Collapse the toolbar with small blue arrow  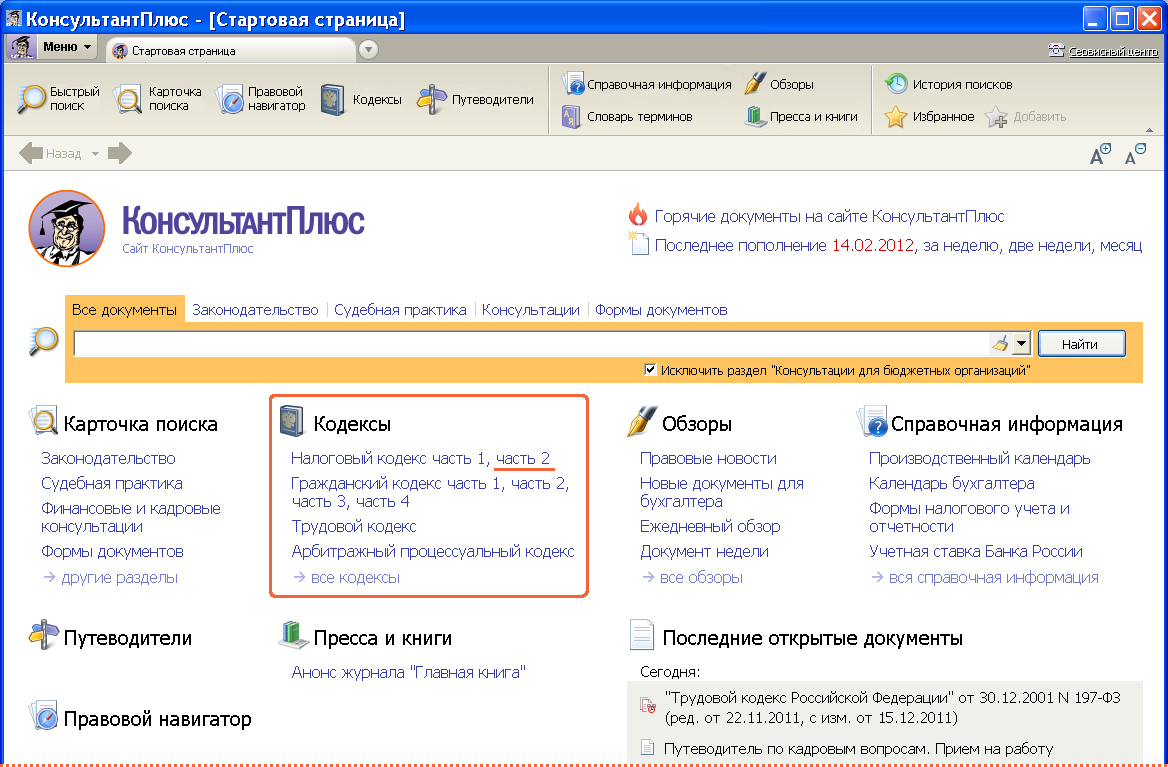tap(1149, 130)
